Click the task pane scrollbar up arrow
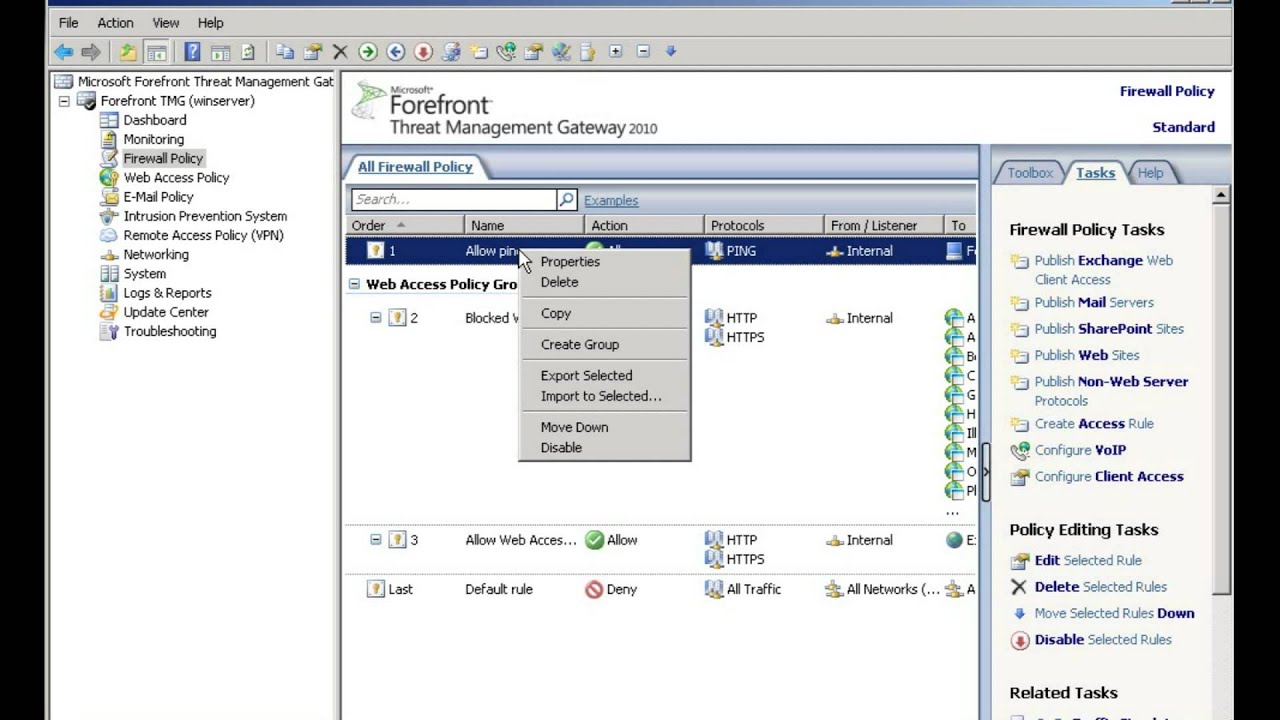 pyautogui.click(x=1221, y=196)
